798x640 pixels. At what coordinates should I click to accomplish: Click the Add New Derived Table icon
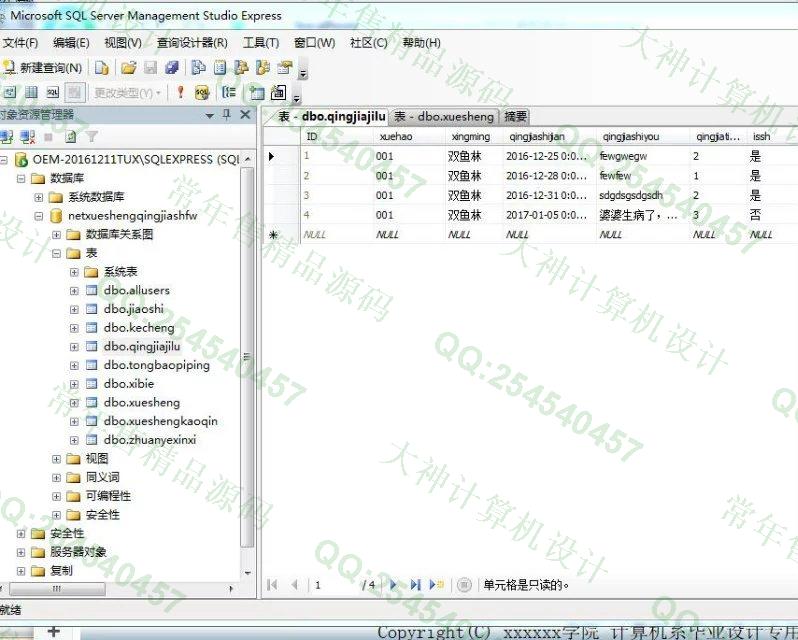(278, 92)
